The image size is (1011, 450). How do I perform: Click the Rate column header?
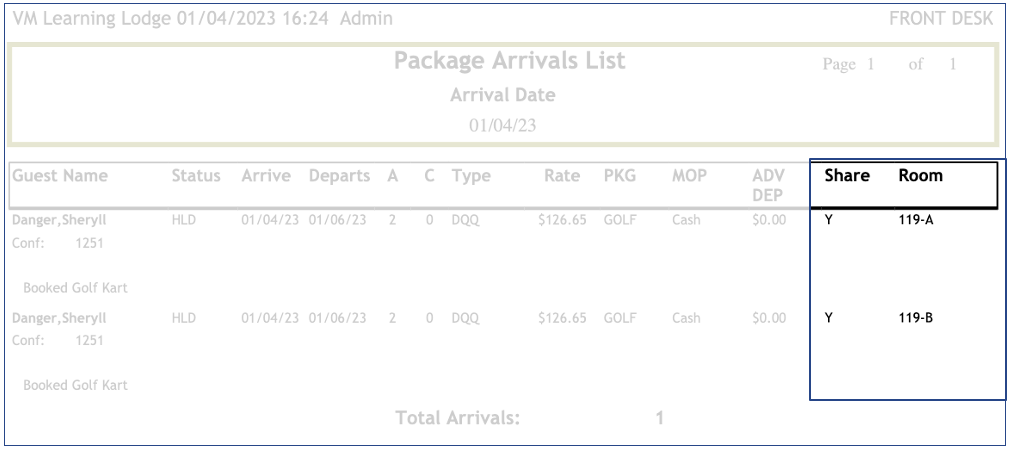click(x=562, y=176)
